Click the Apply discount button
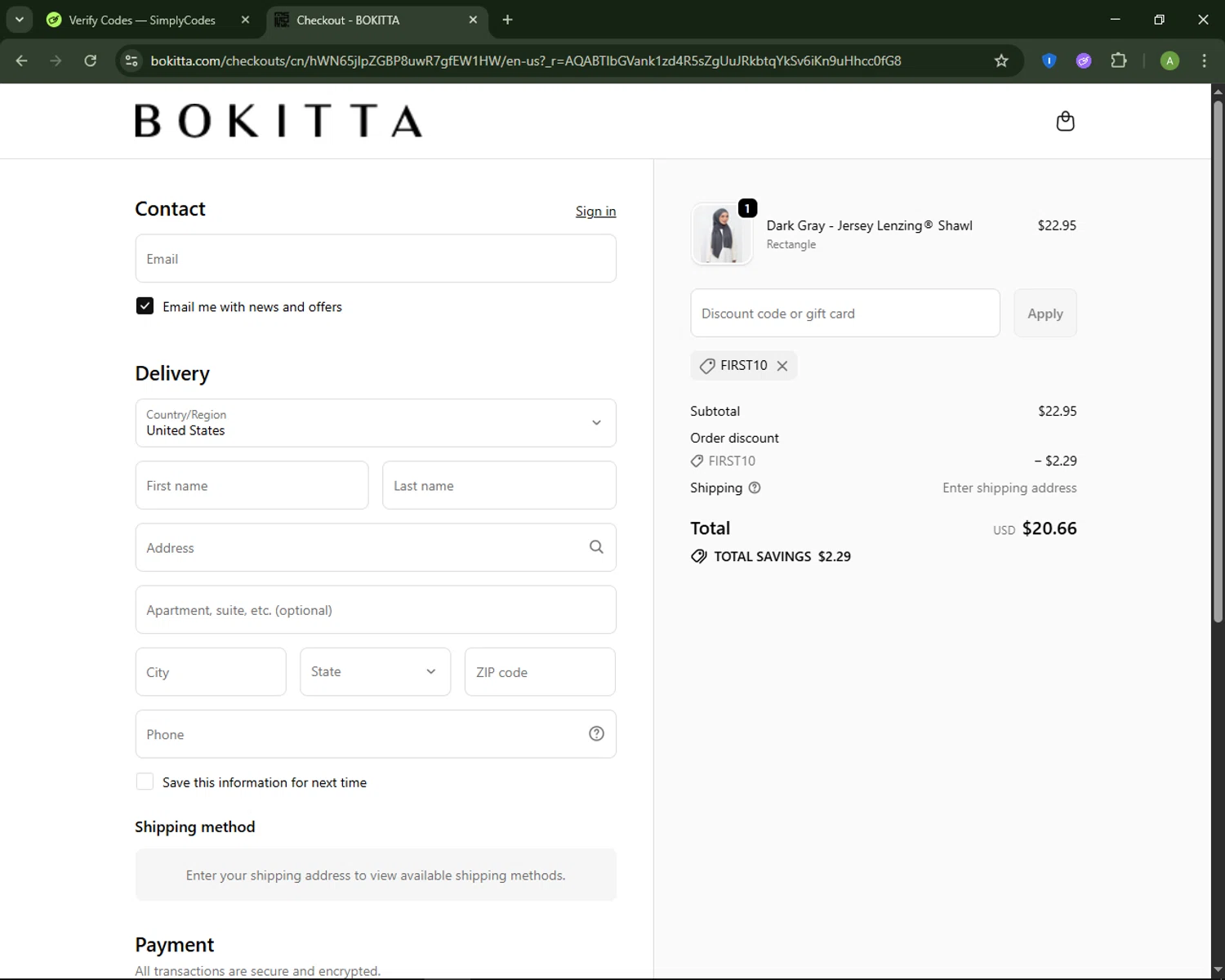Image resolution: width=1225 pixels, height=980 pixels. [x=1045, y=314]
